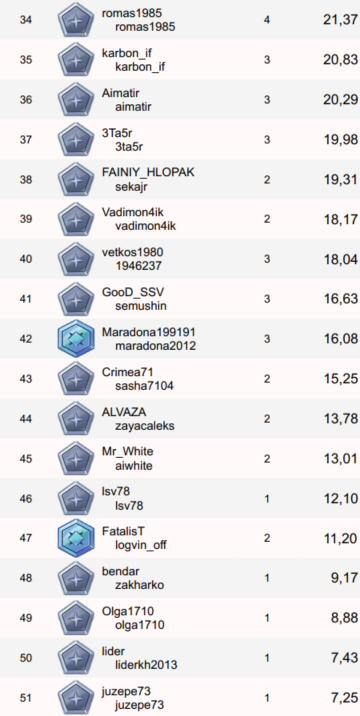Click the ALVAZA player name
The height and width of the screenshot is (716, 360).
tap(124, 411)
